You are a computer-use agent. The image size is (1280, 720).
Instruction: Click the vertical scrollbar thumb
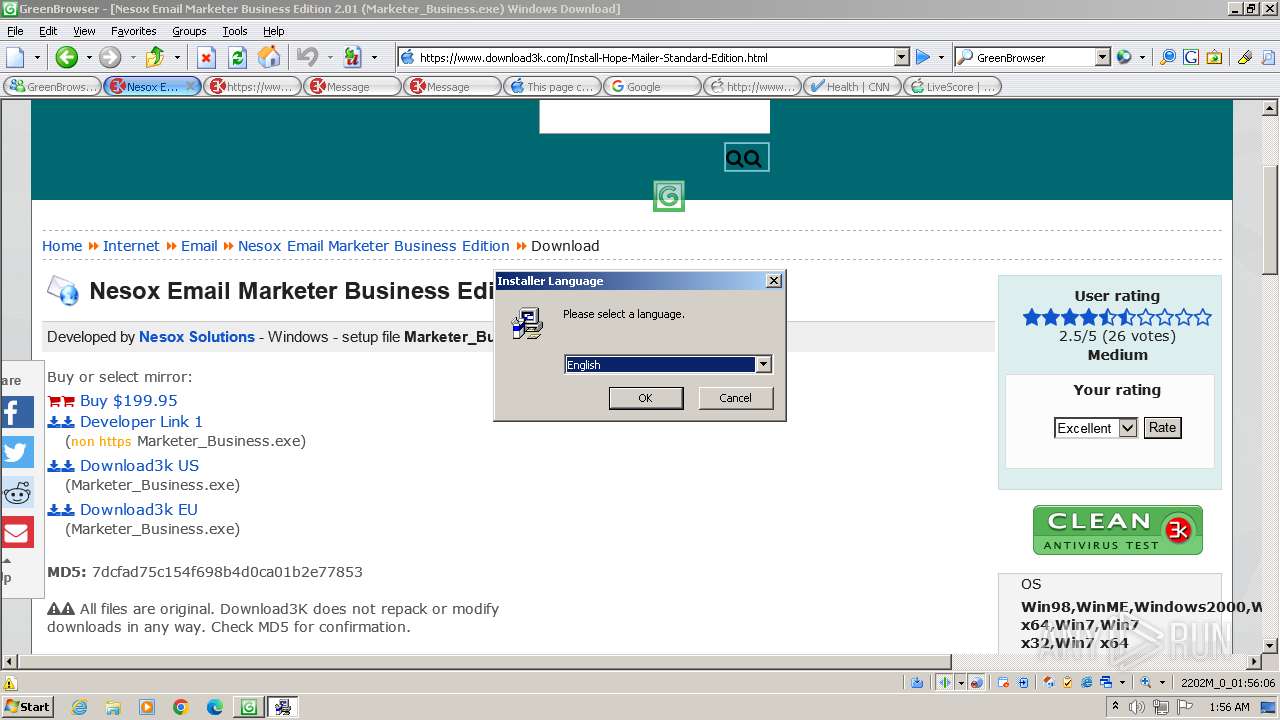(x=1270, y=220)
